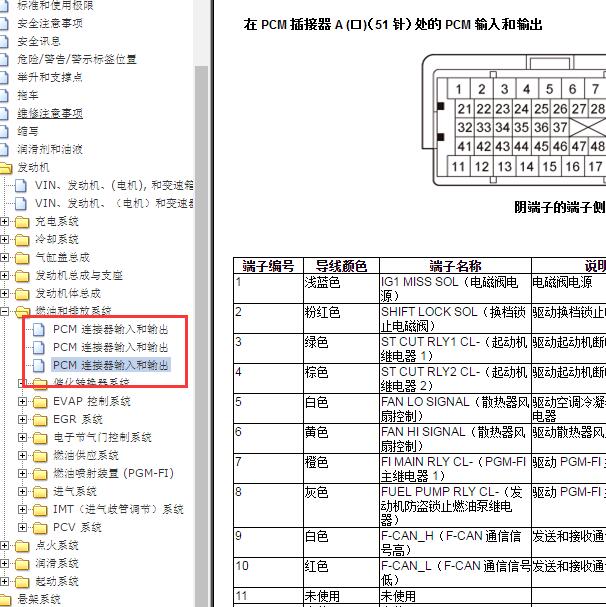Click the EGR 系统 folder icon
606x607 pixels.
[40, 420]
